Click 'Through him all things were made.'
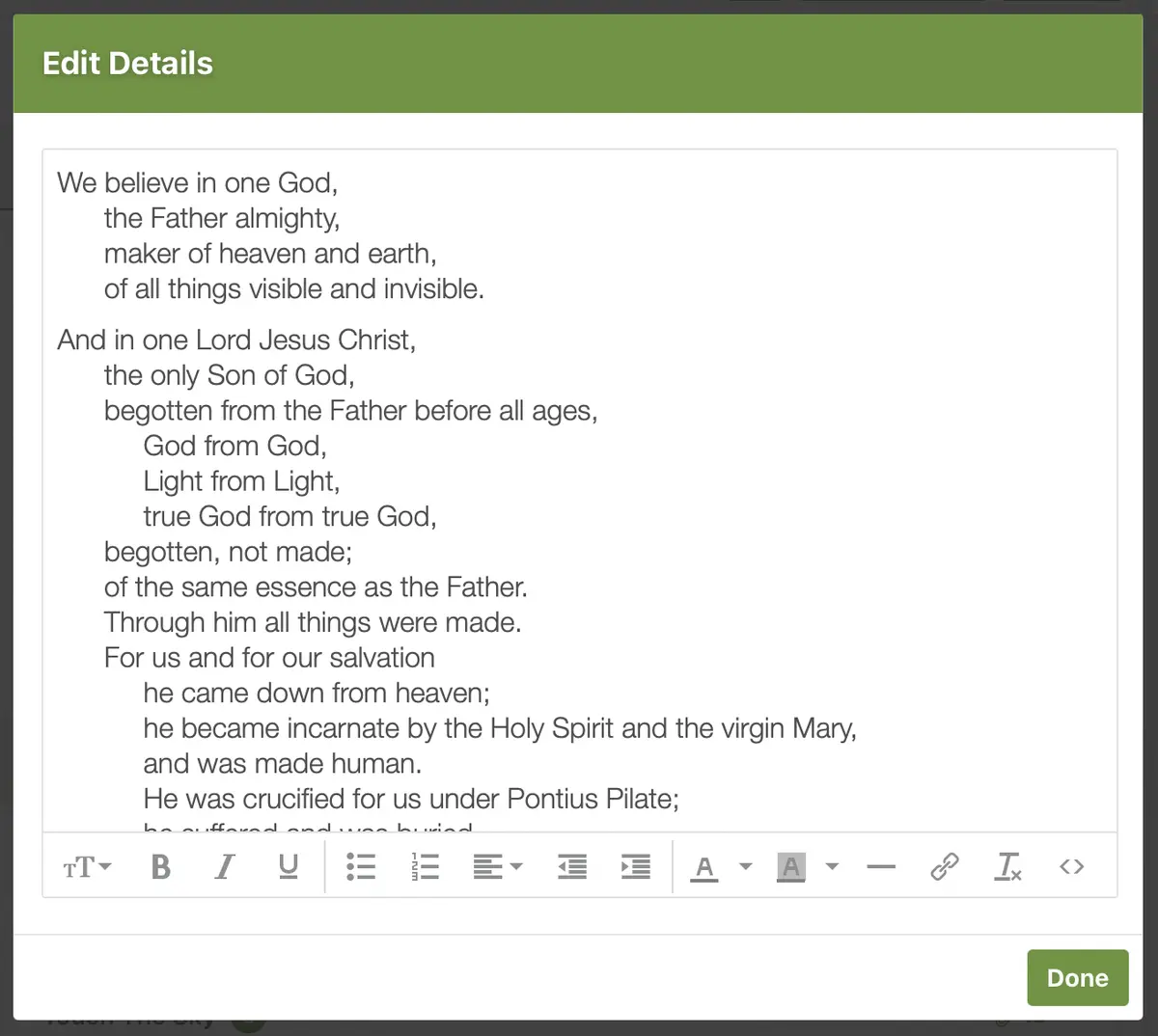 [x=313, y=622]
